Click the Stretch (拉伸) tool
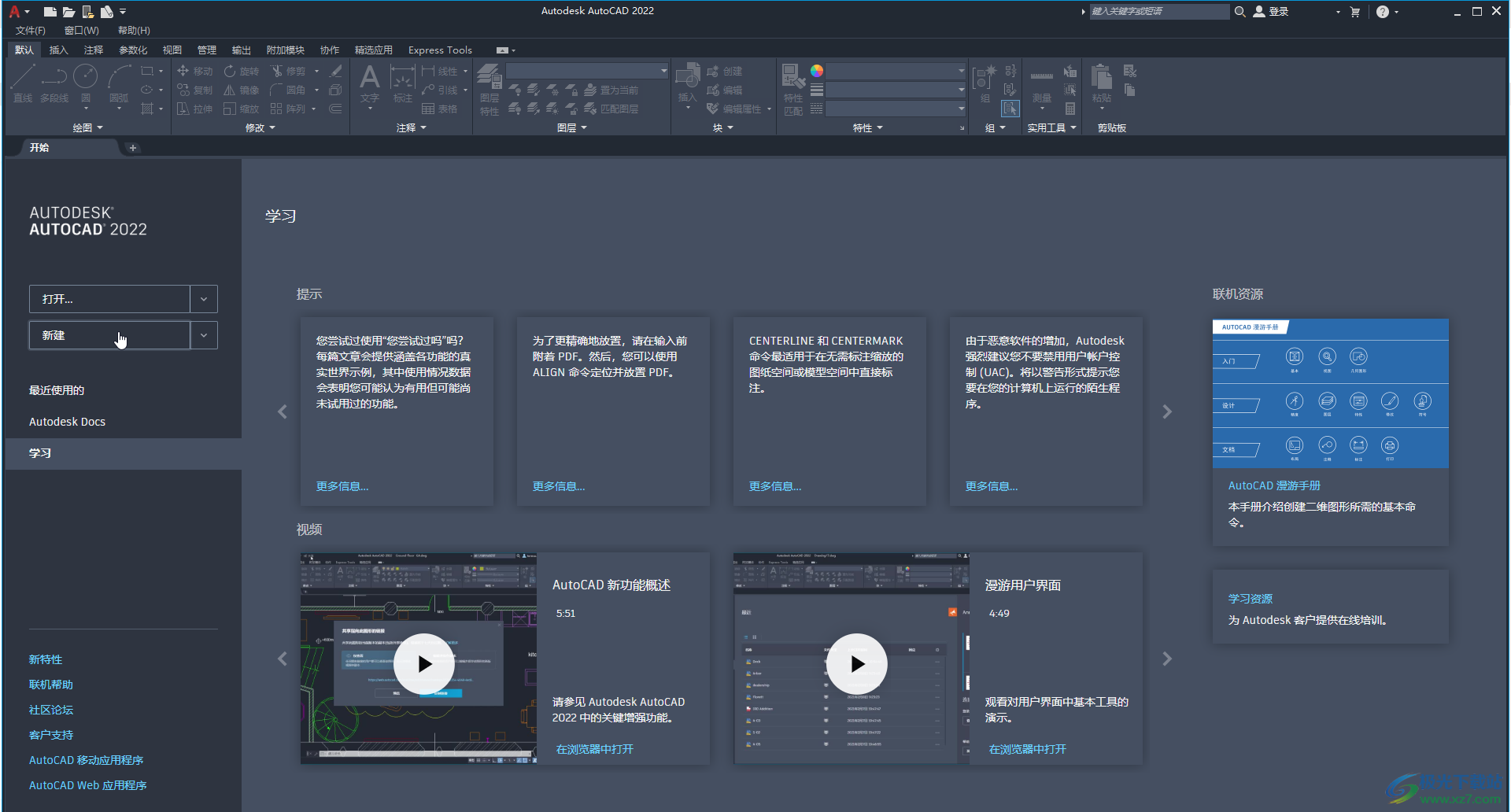The image size is (1511, 812). [195, 109]
